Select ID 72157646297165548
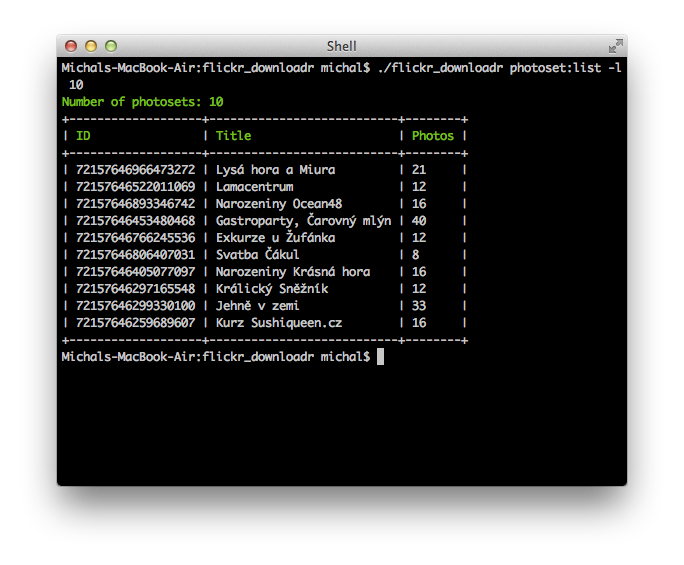The width and height of the screenshot is (684, 565). (x=136, y=289)
